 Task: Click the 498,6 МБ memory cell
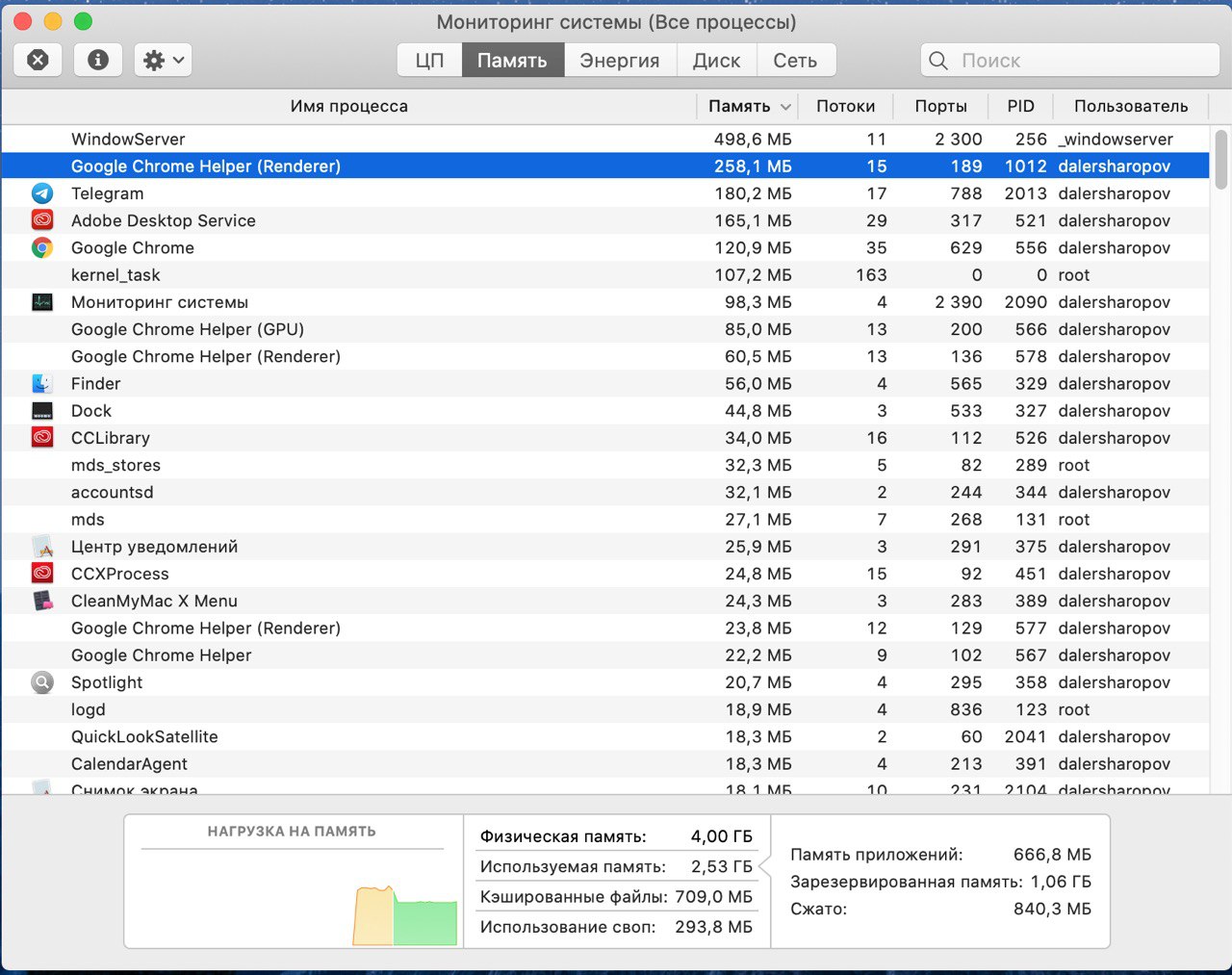tap(753, 140)
